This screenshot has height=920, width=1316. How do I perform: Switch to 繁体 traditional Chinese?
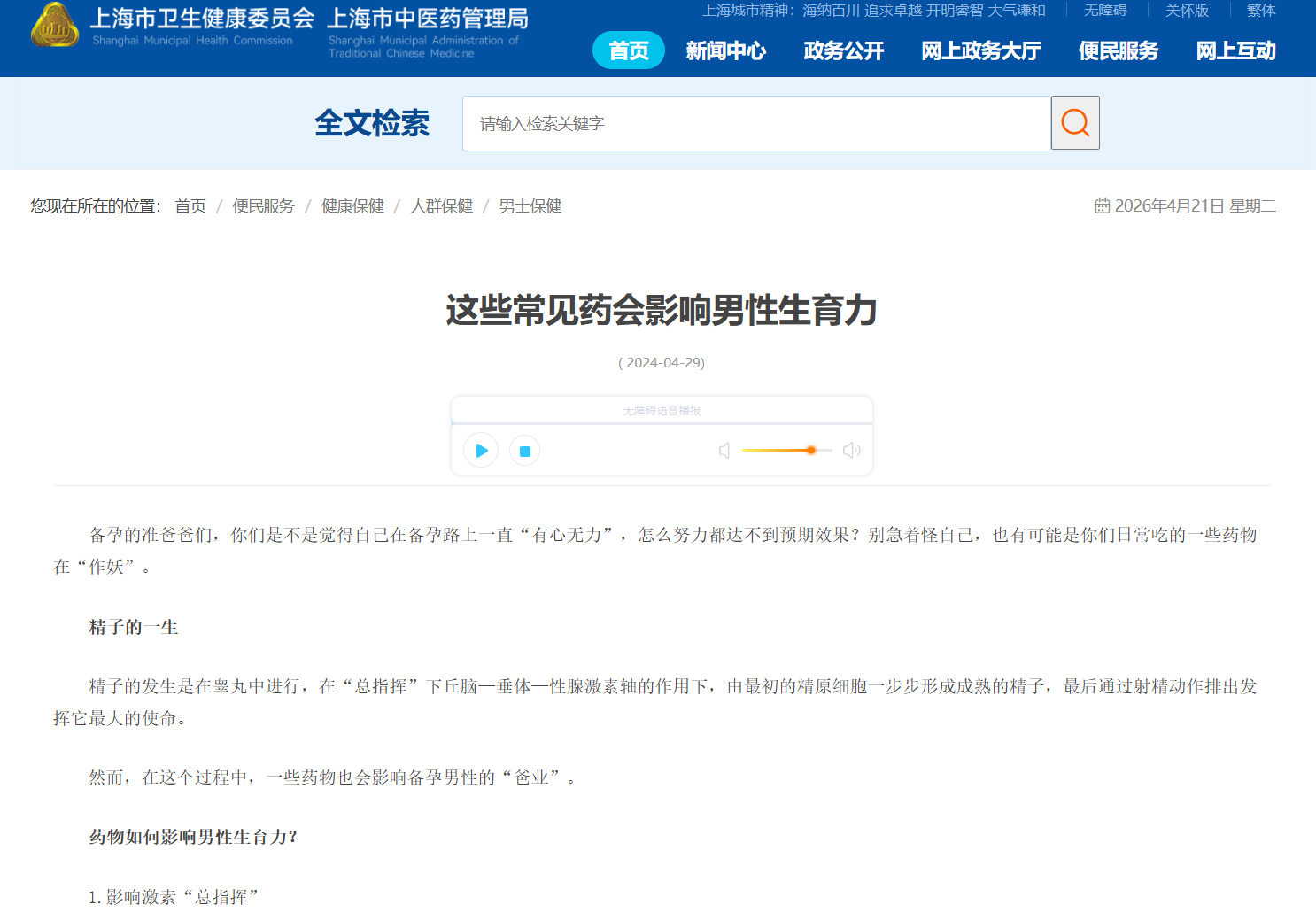click(1260, 11)
